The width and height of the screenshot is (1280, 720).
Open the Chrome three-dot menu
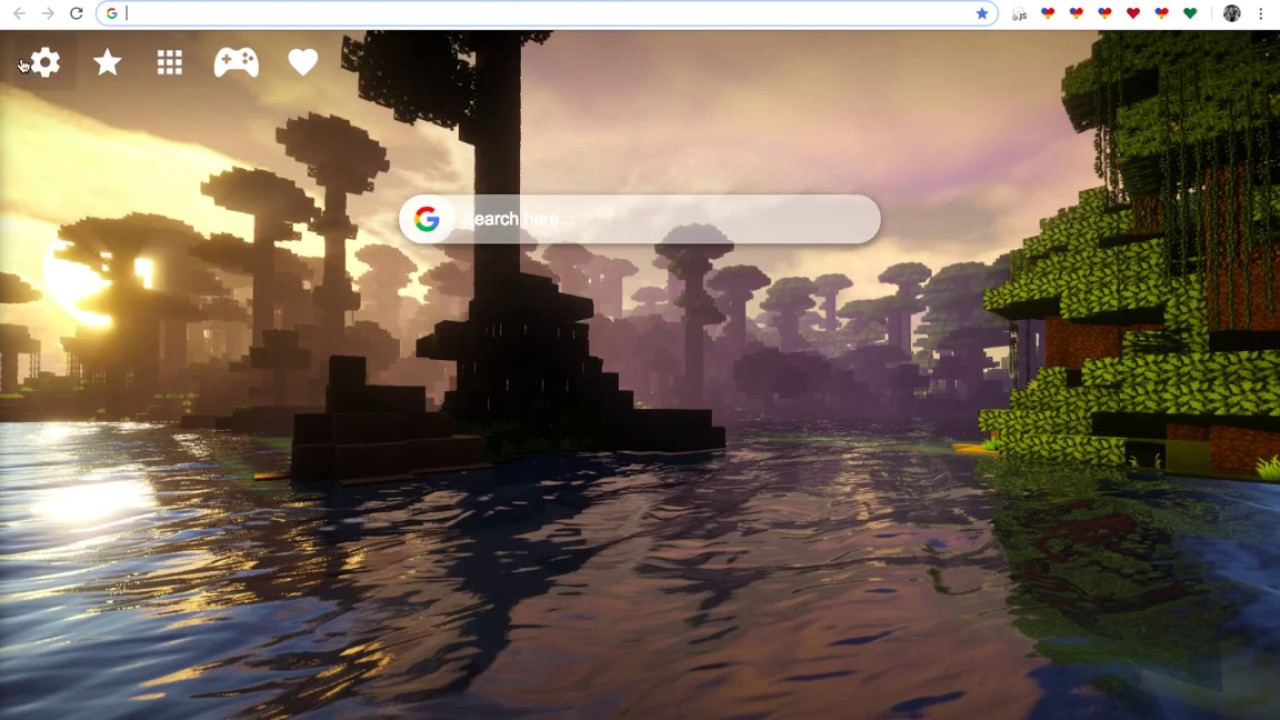pos(1261,13)
